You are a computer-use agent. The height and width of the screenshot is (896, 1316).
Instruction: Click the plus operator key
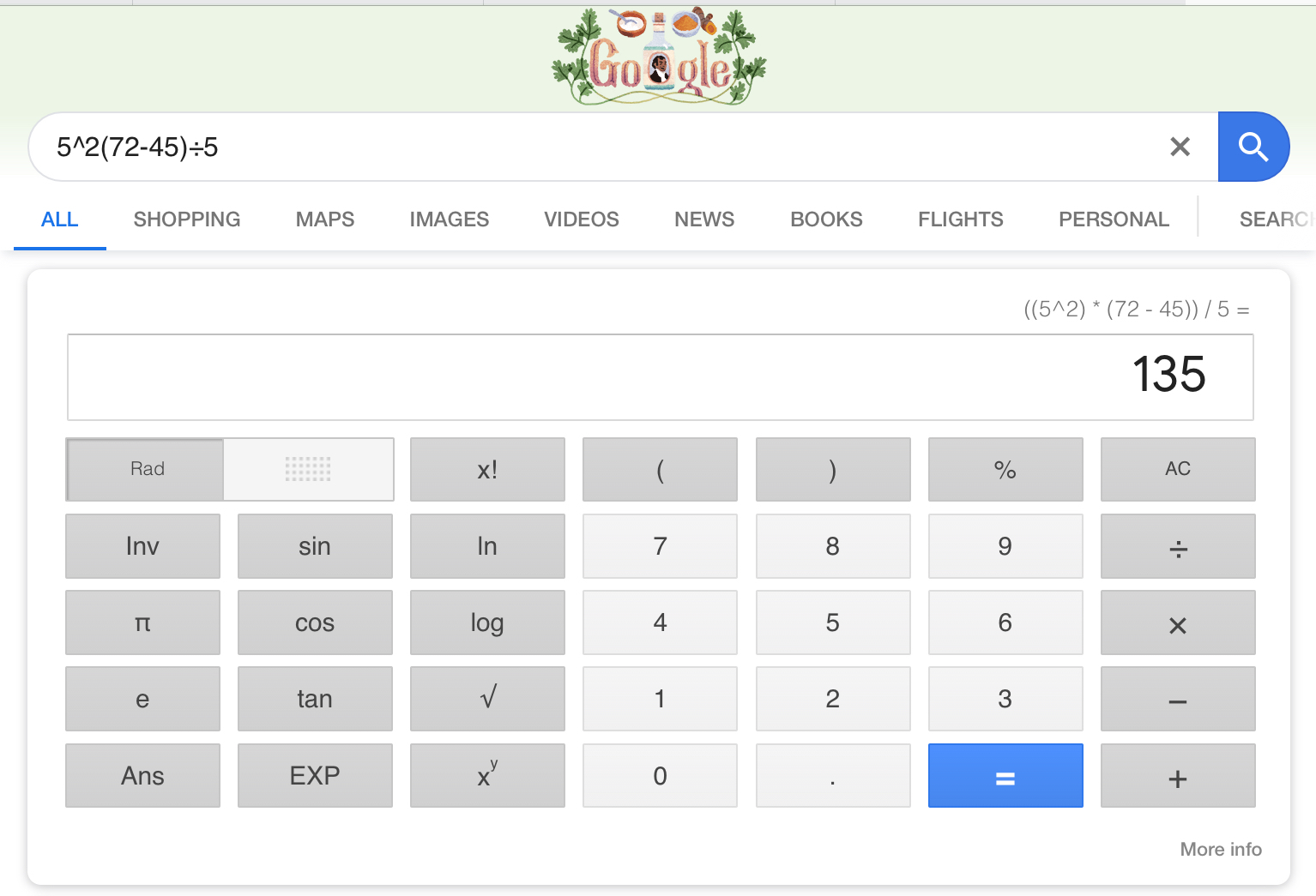pyautogui.click(x=1178, y=776)
